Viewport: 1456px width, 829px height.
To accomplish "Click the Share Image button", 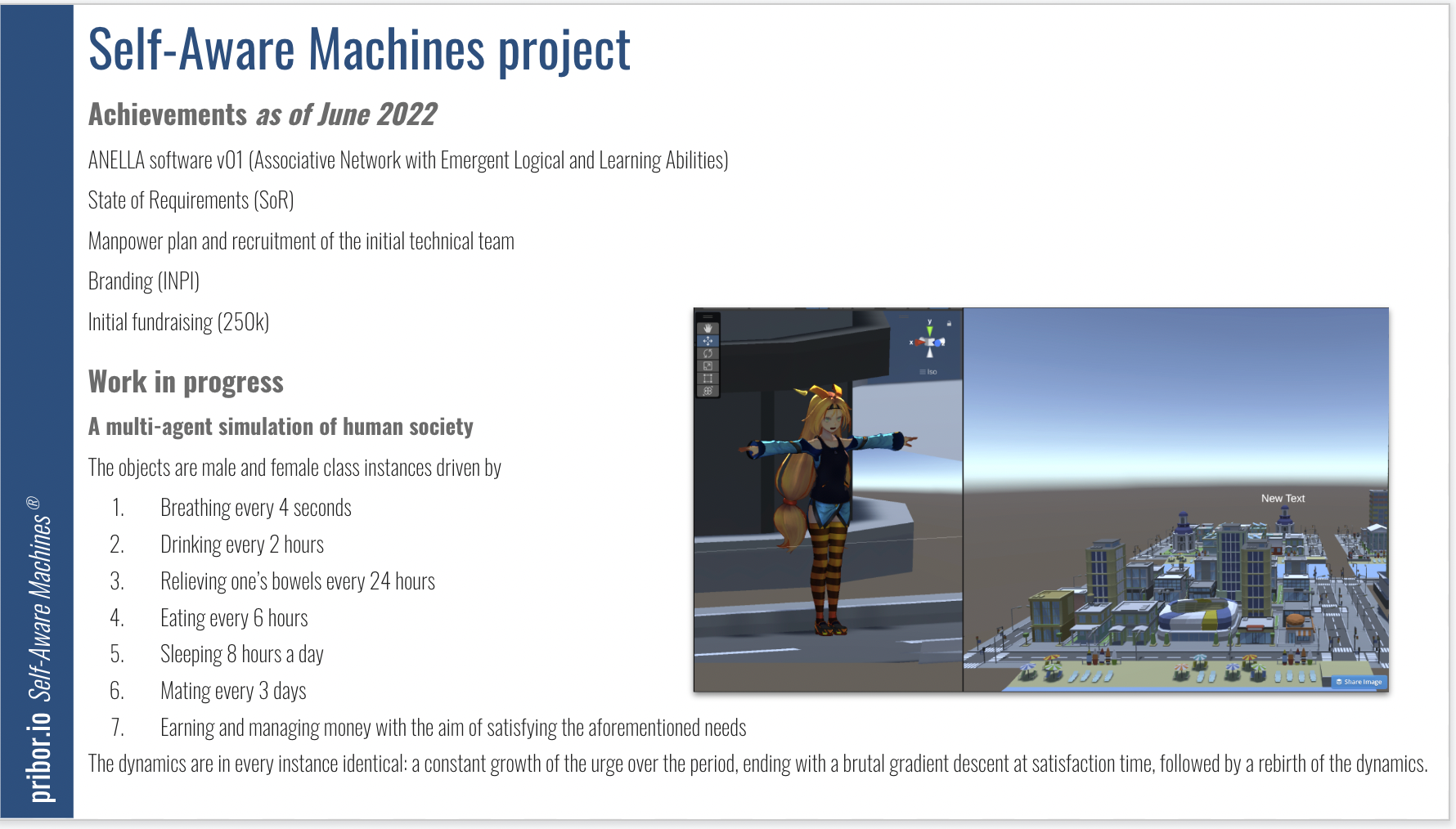I will click(x=1359, y=681).
